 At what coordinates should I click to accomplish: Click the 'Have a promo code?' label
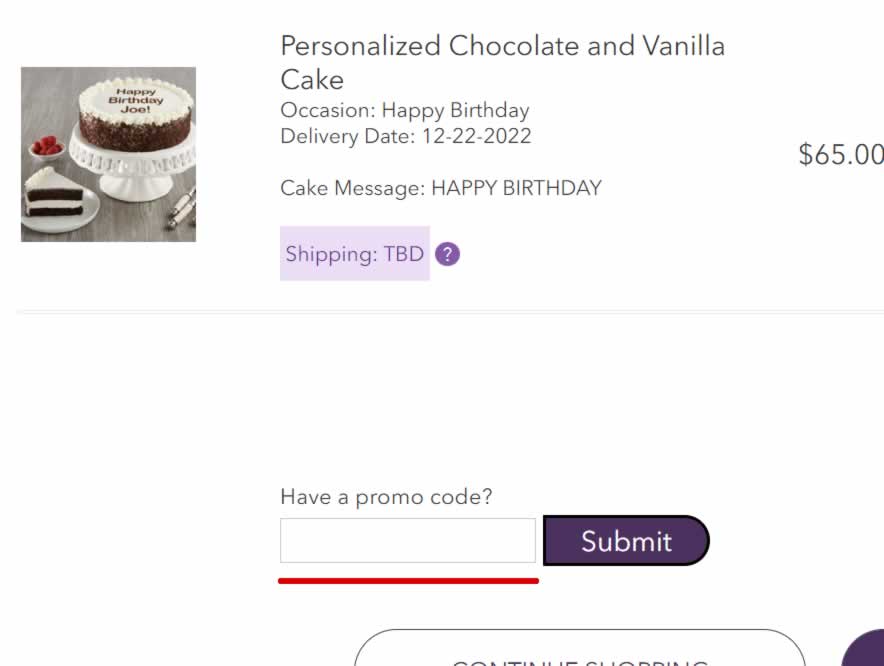coord(386,497)
